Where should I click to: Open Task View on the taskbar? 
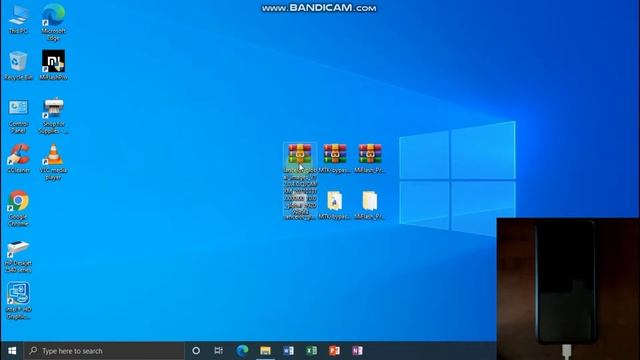coord(219,351)
